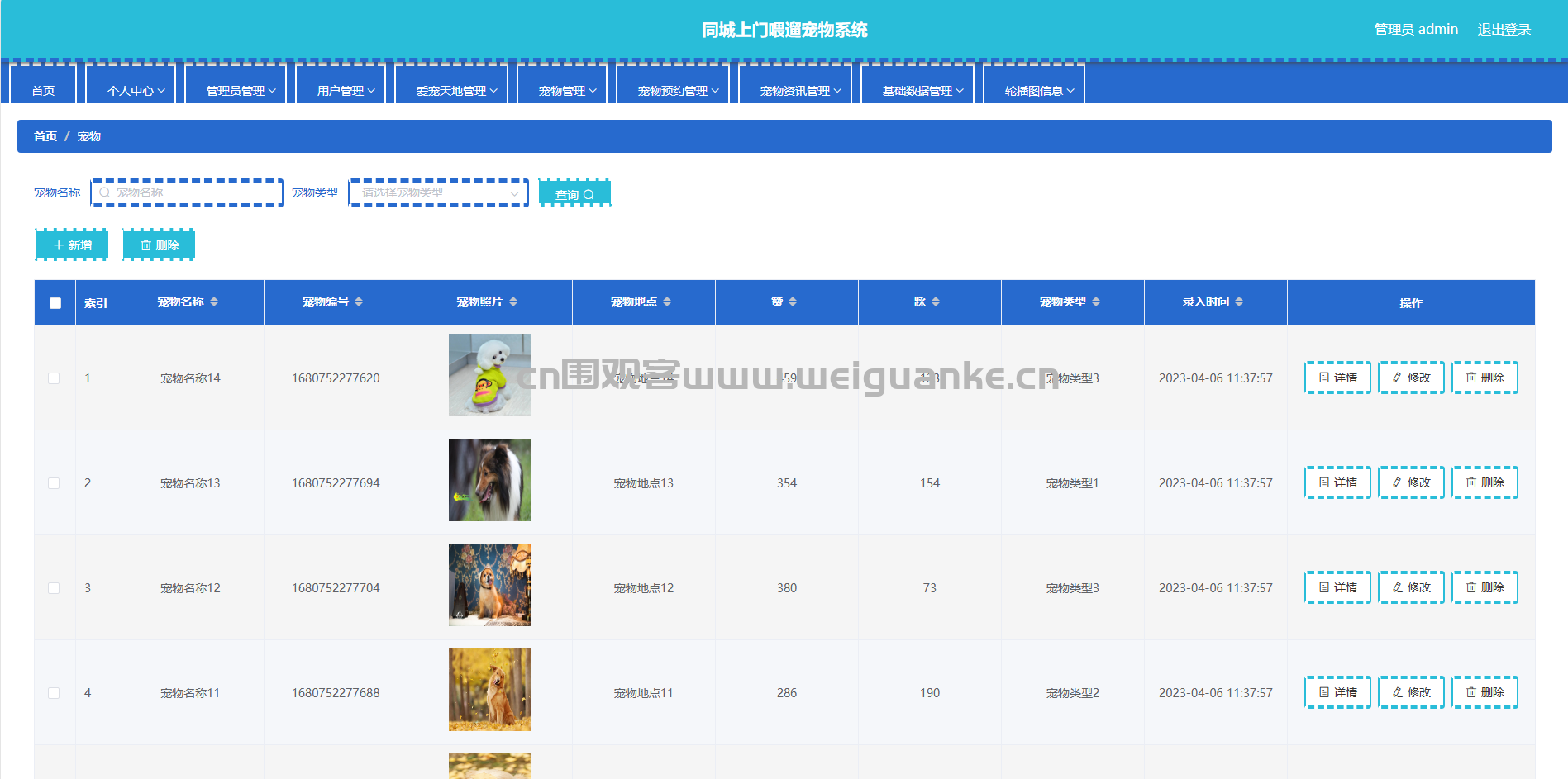Viewport: 1568px width, 779px height.
Task: Click 管理员 admin account label
Action: point(1416,30)
